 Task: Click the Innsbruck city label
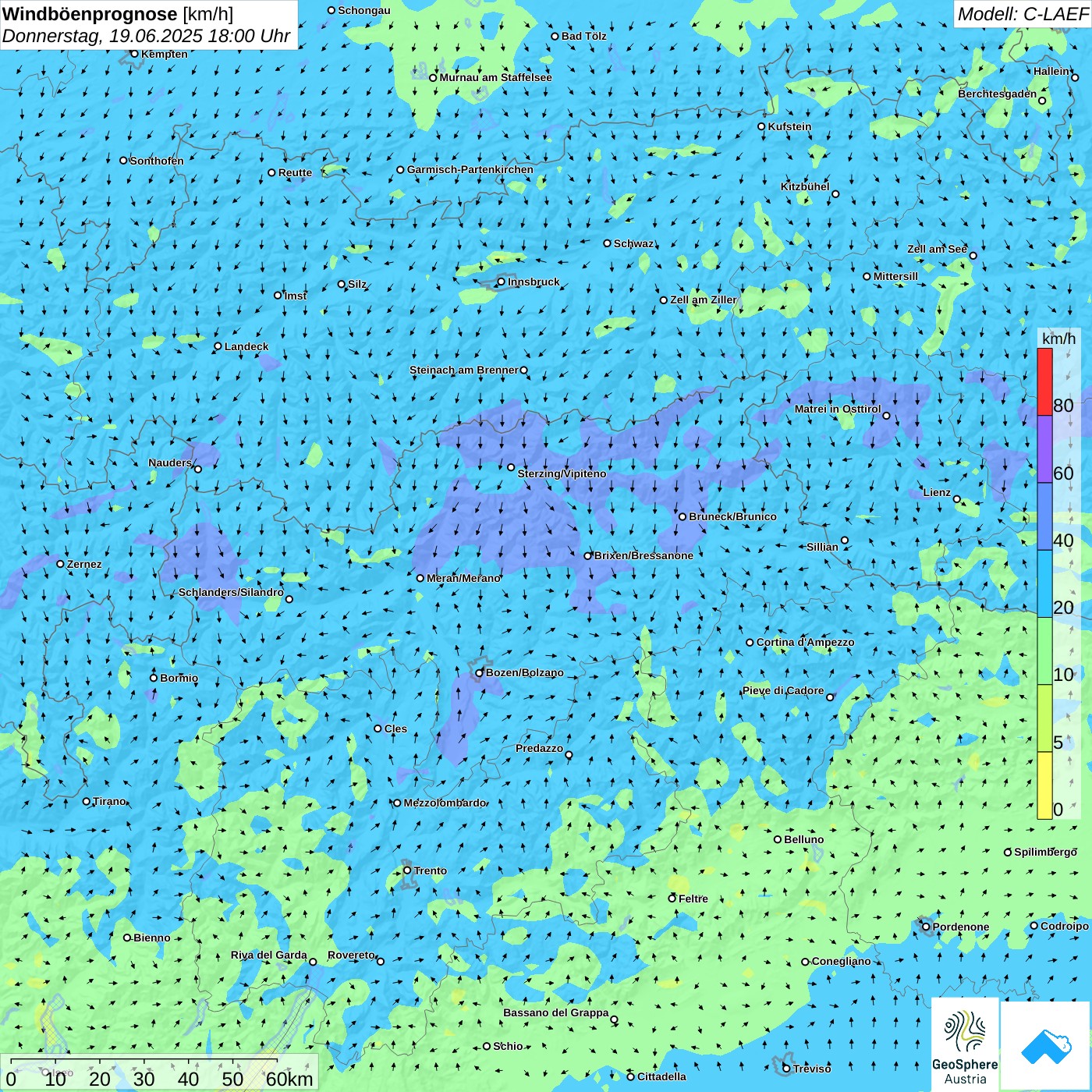click(534, 282)
